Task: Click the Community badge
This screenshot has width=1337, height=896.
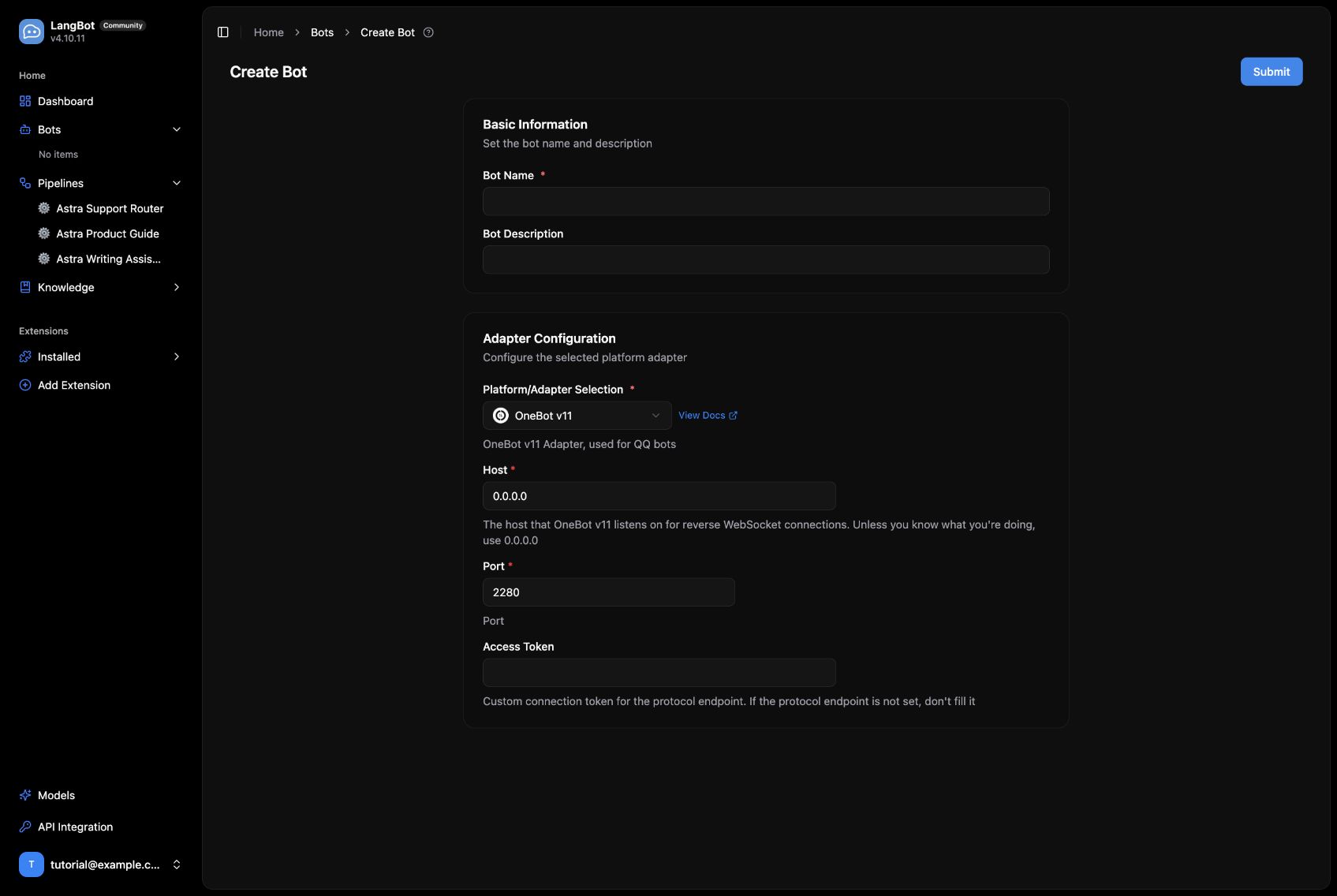Action: click(x=123, y=25)
